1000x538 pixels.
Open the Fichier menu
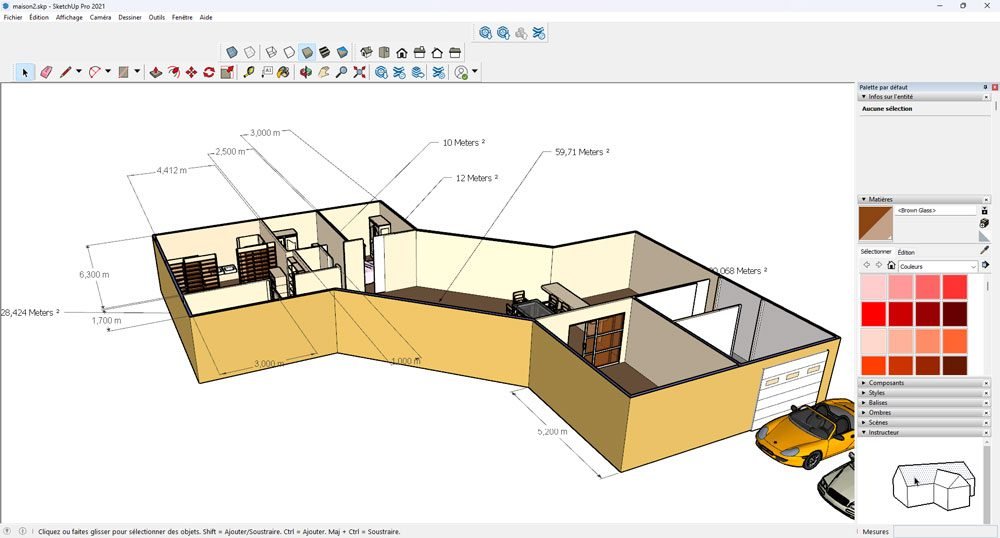point(13,17)
